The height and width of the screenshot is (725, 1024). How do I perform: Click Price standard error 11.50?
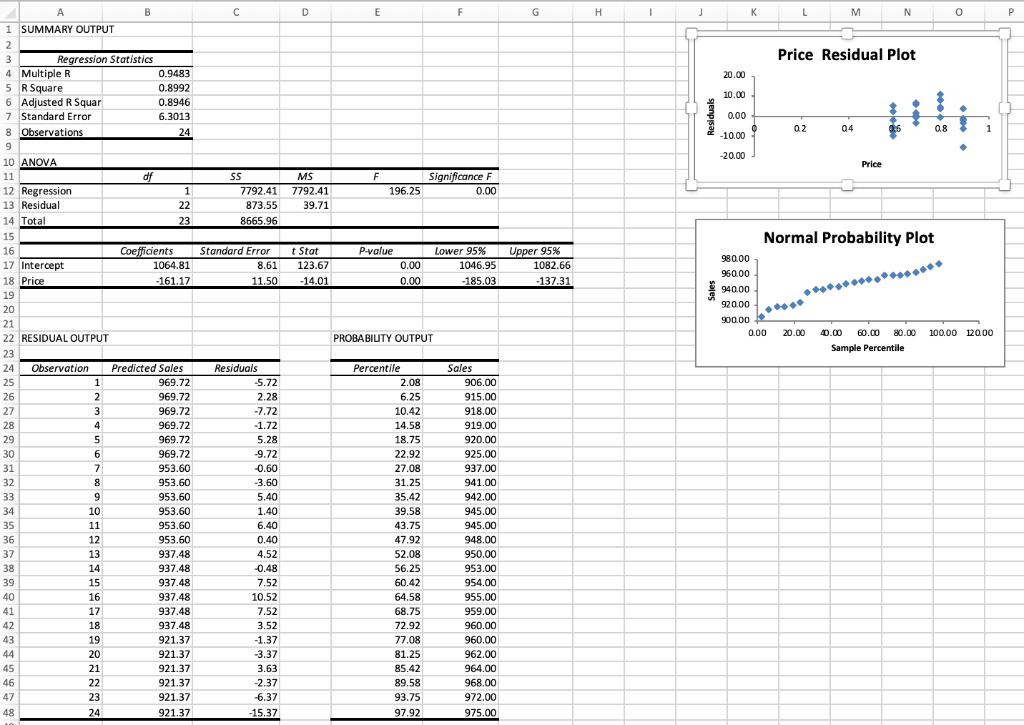(236, 281)
